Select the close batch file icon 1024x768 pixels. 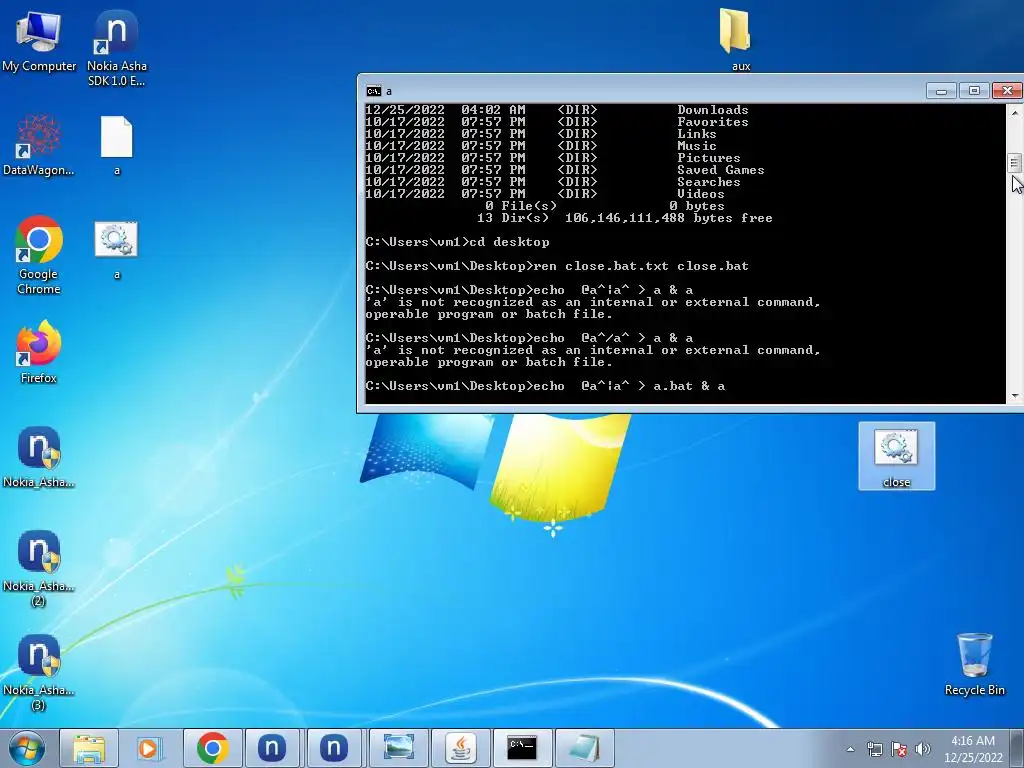tap(896, 456)
